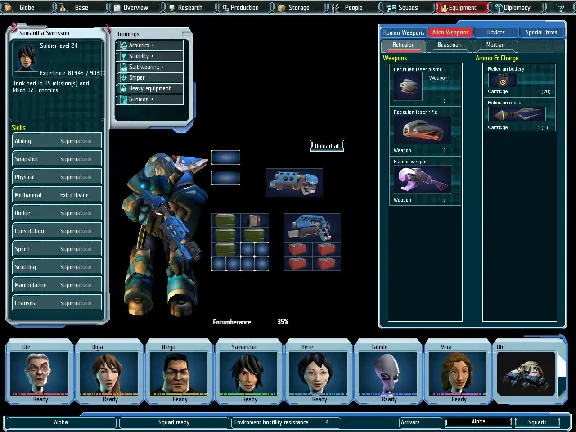Click the large blue weapon above red boxes

pos(312,227)
